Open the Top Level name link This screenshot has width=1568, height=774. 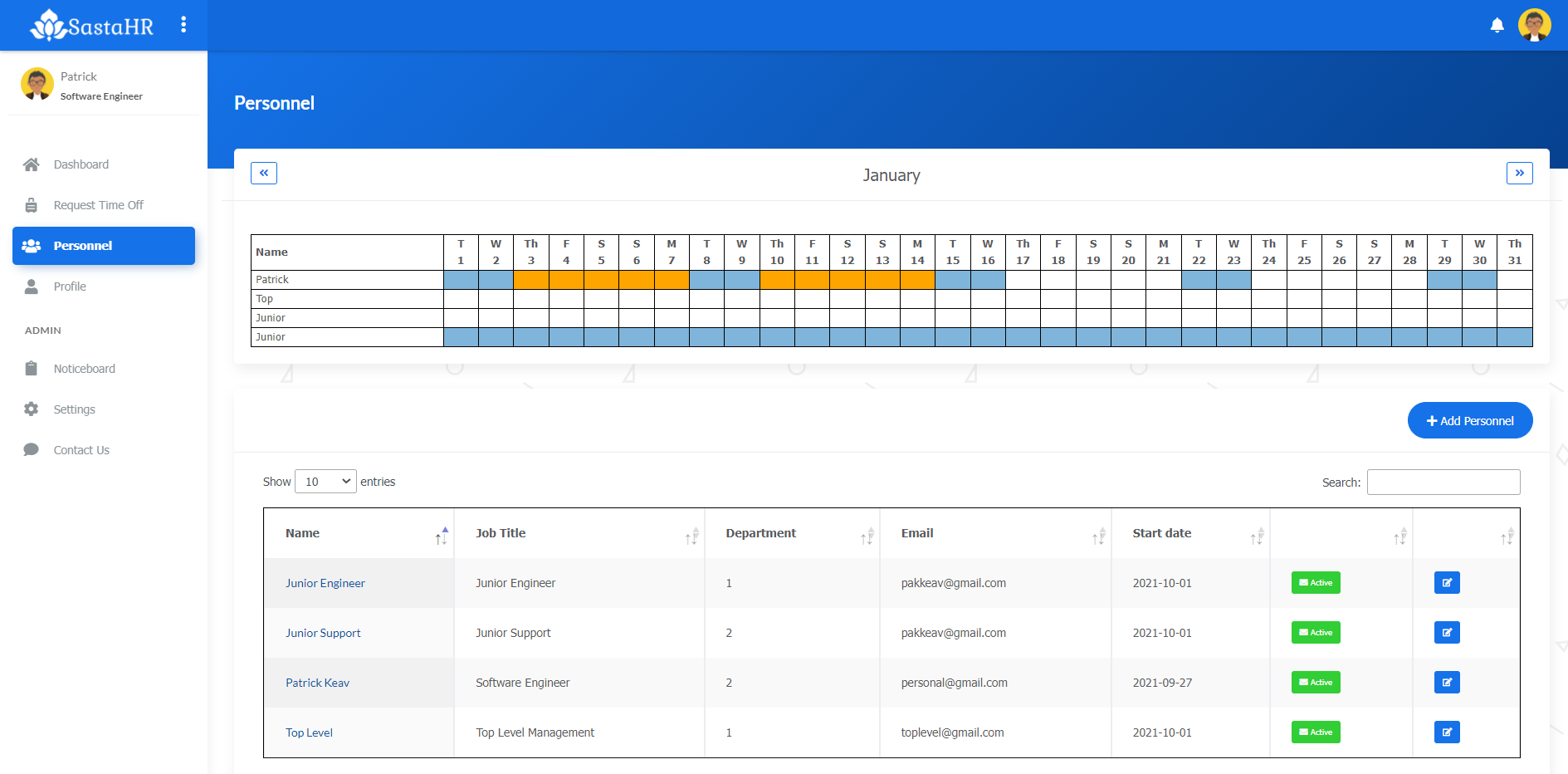tap(309, 732)
